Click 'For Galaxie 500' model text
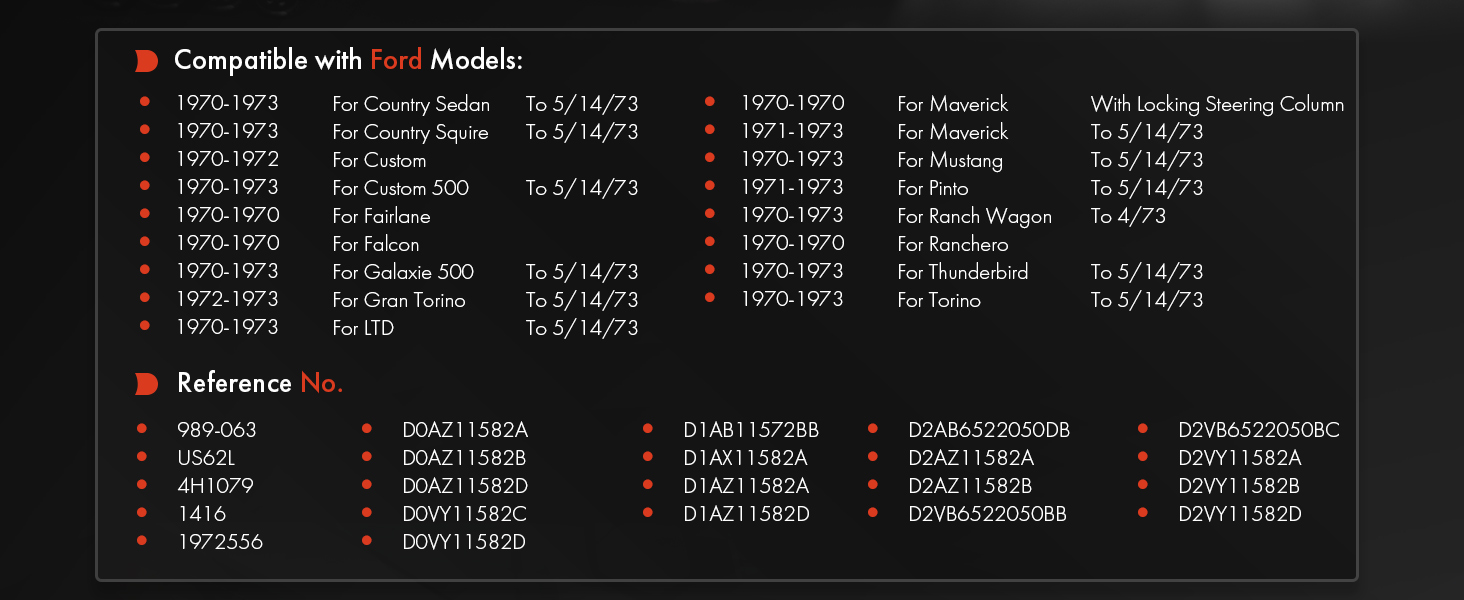The image size is (1464, 600). pos(403,272)
